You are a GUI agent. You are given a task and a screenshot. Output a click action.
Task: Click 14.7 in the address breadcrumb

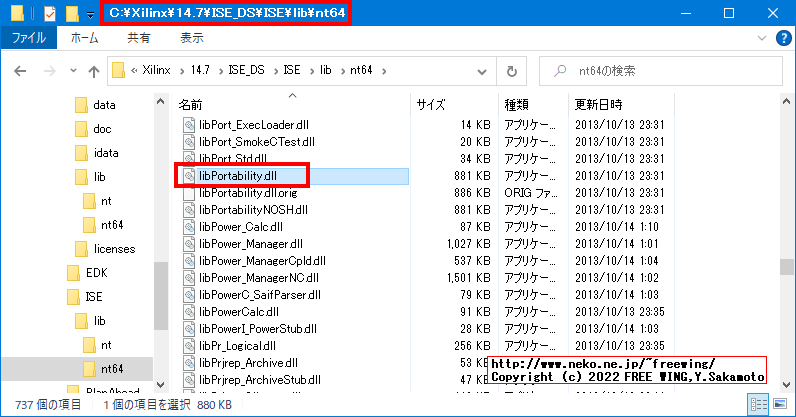coord(200,70)
